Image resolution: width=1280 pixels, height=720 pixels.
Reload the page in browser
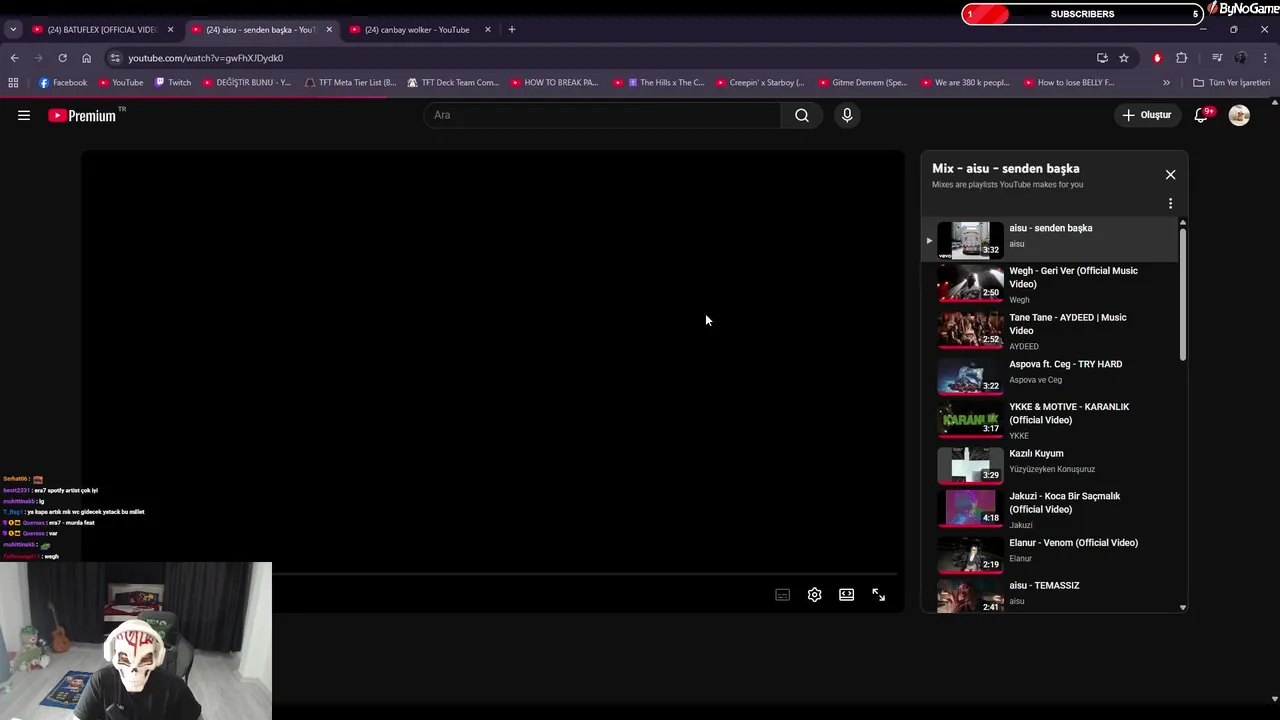point(62,58)
